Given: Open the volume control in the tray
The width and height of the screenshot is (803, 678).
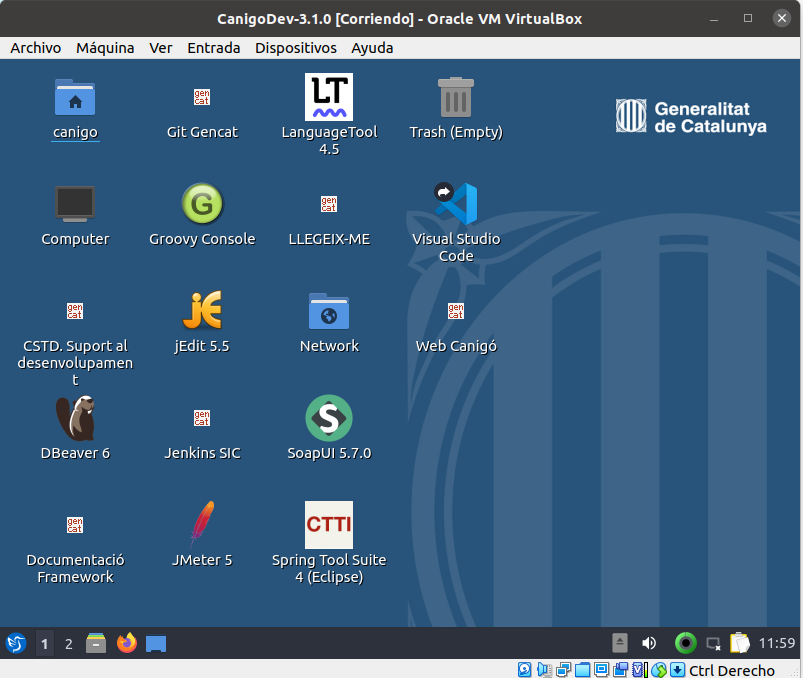Looking at the screenshot, I should coord(649,643).
